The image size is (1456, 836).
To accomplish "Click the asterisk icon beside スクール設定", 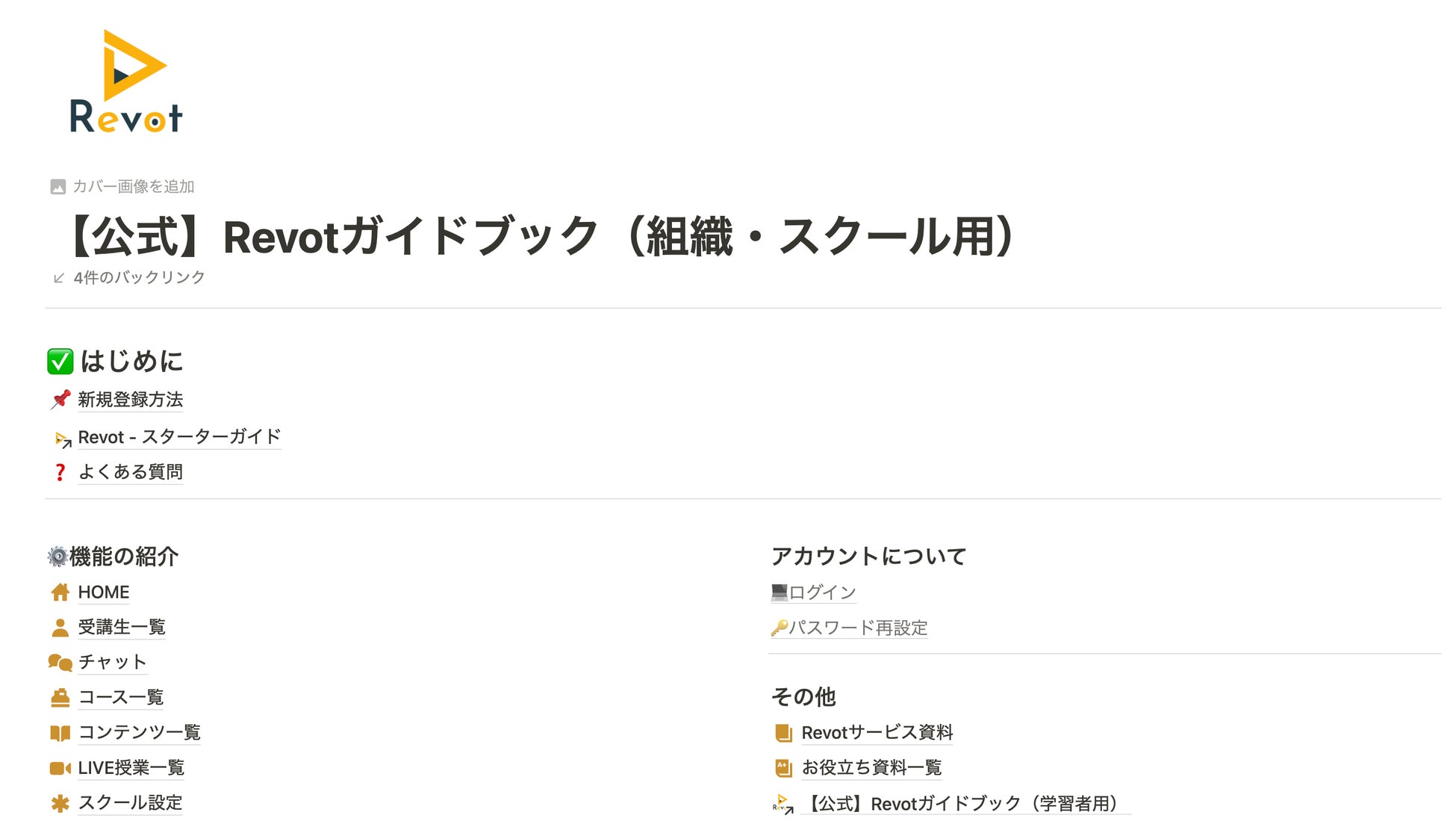I will (x=60, y=803).
